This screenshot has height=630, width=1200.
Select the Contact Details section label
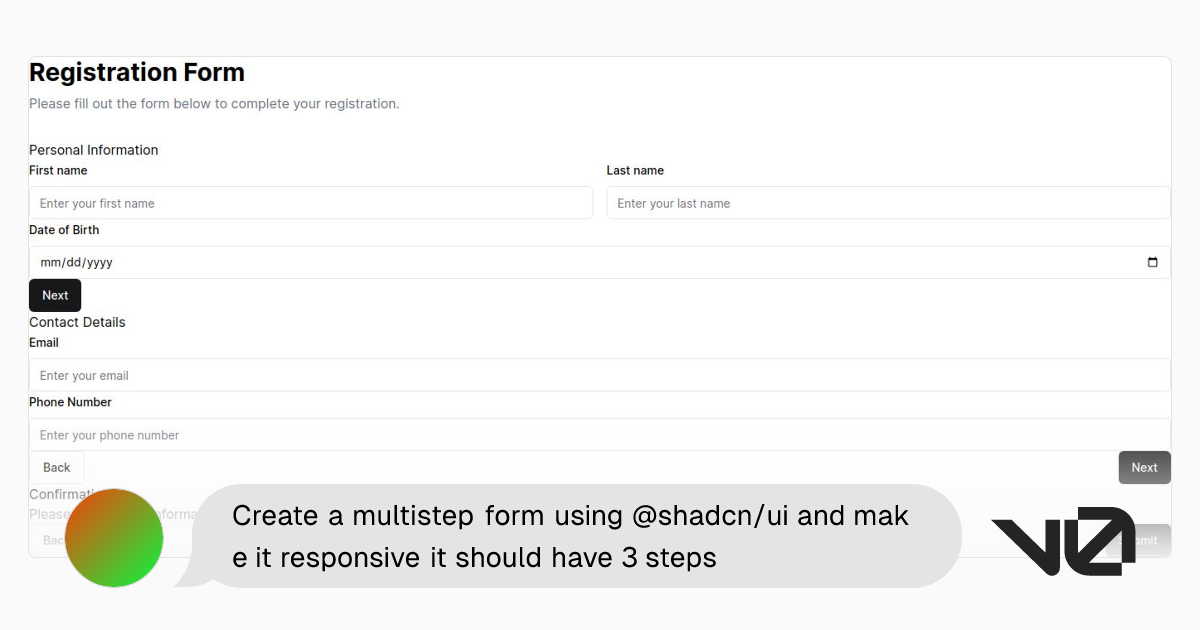pos(77,322)
